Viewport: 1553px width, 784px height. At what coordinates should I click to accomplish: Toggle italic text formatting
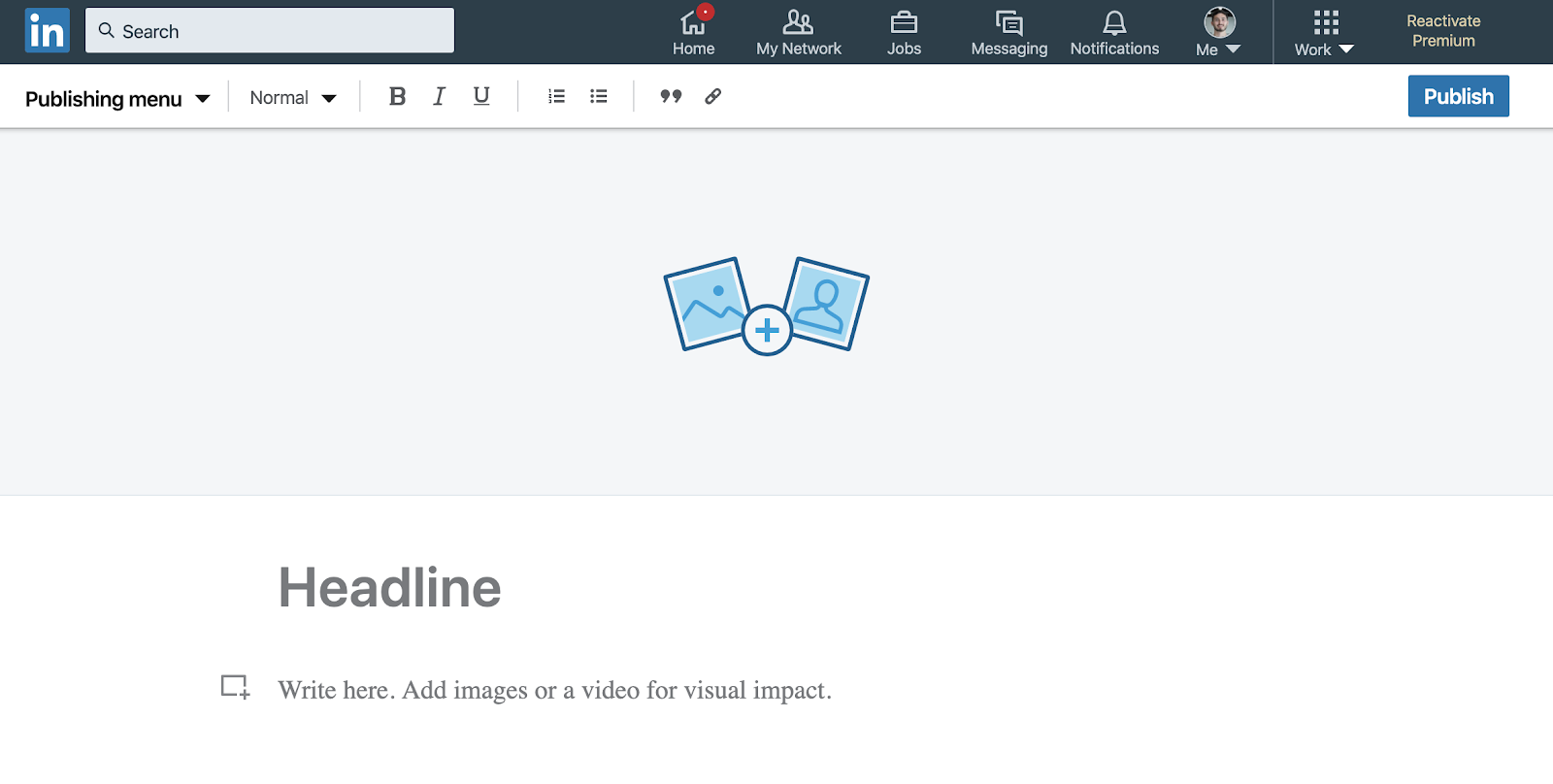pos(439,96)
